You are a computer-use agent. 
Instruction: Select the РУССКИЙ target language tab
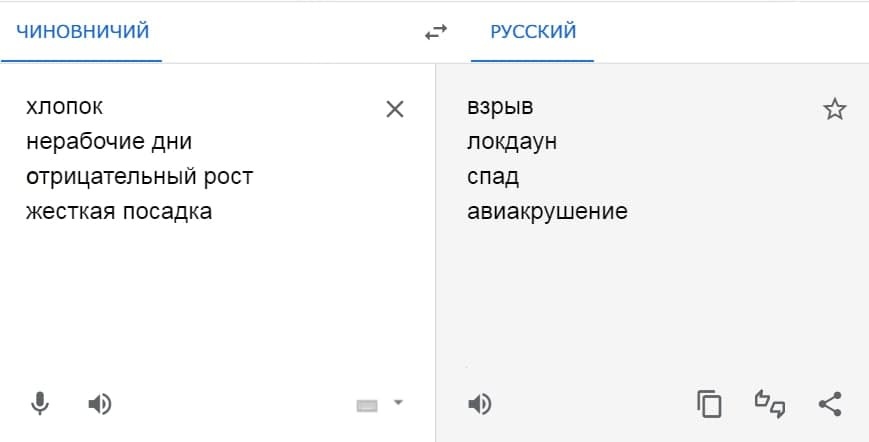coord(533,31)
